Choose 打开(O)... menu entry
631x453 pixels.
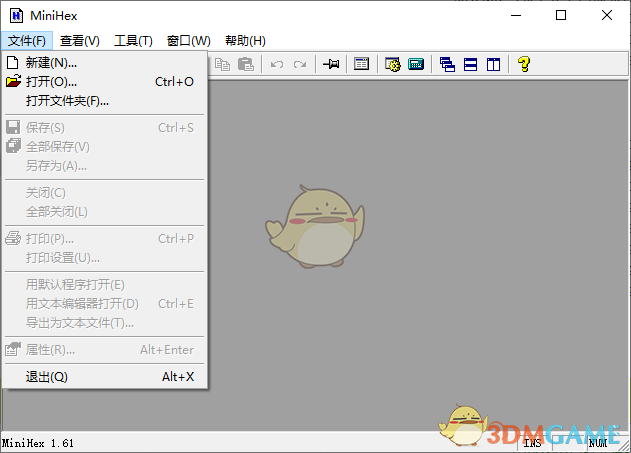(x=105, y=82)
